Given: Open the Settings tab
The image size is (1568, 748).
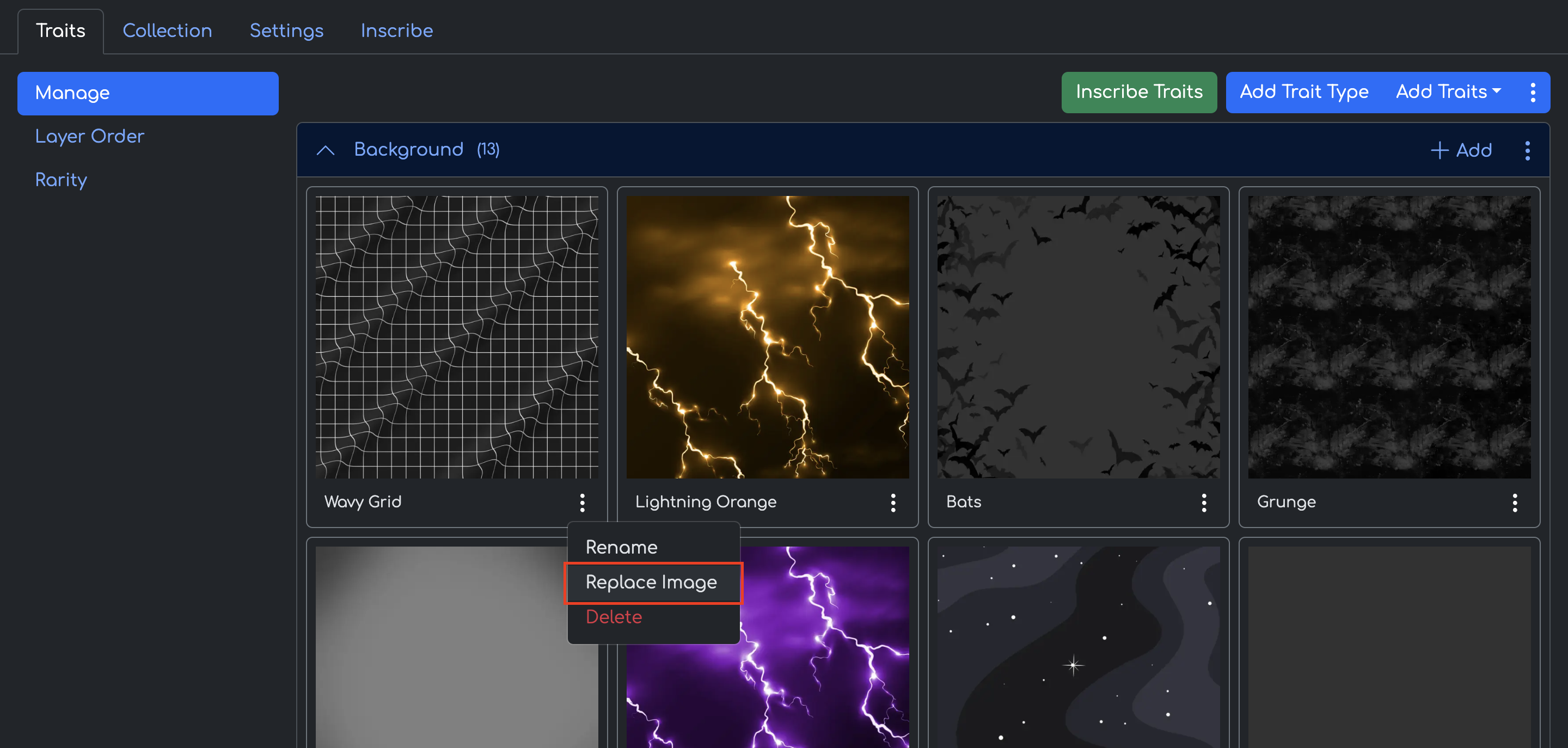Looking at the screenshot, I should (286, 30).
